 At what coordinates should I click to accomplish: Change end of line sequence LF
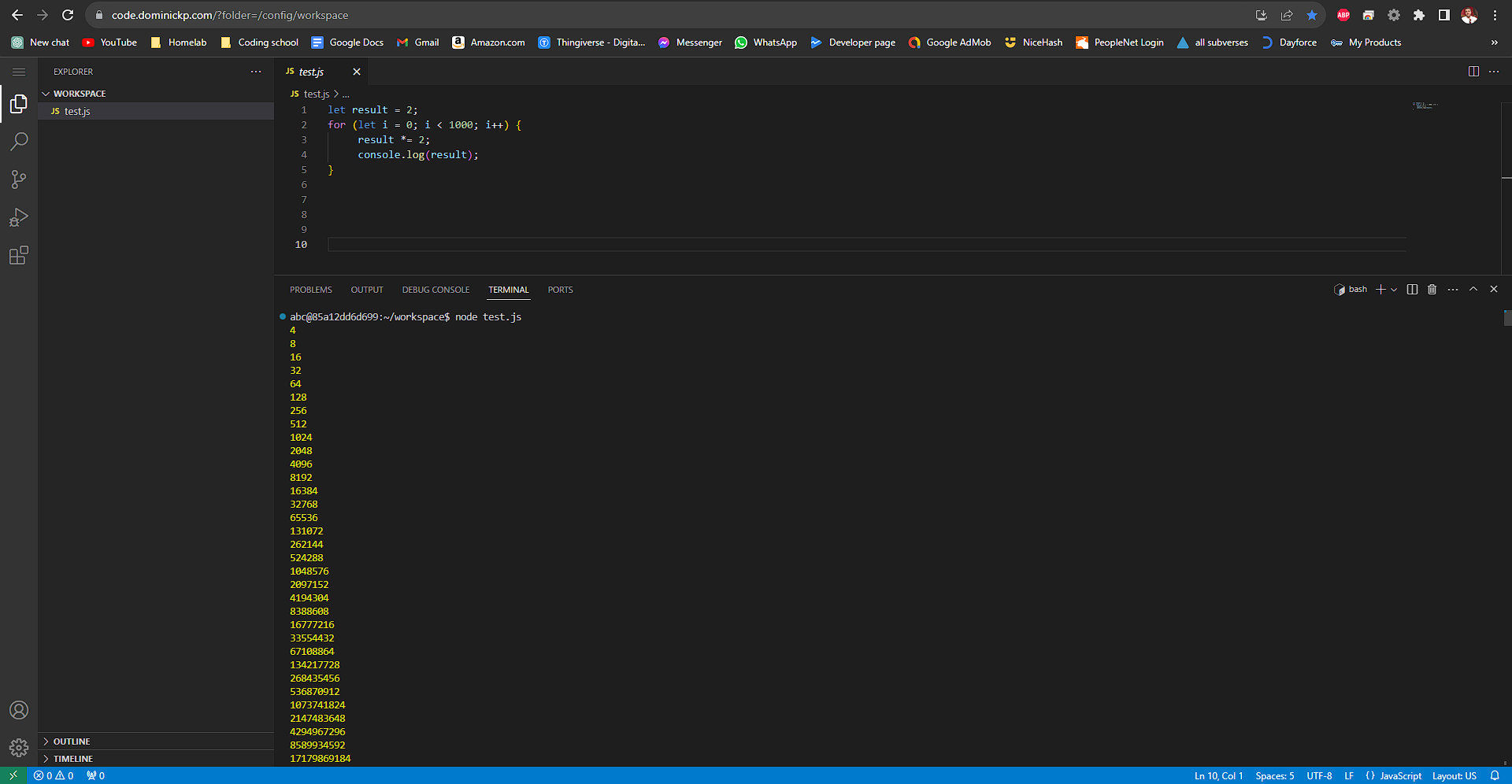pyautogui.click(x=1349, y=775)
